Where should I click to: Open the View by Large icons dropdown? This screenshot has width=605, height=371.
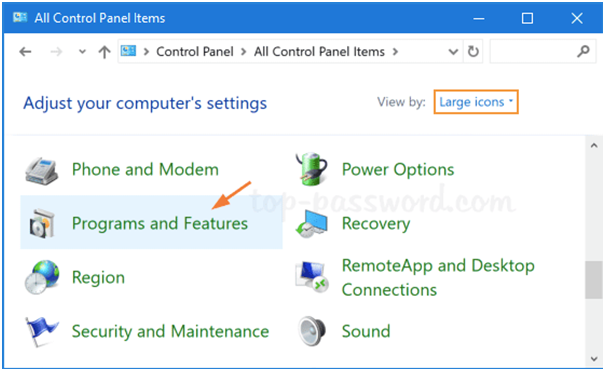point(476,102)
